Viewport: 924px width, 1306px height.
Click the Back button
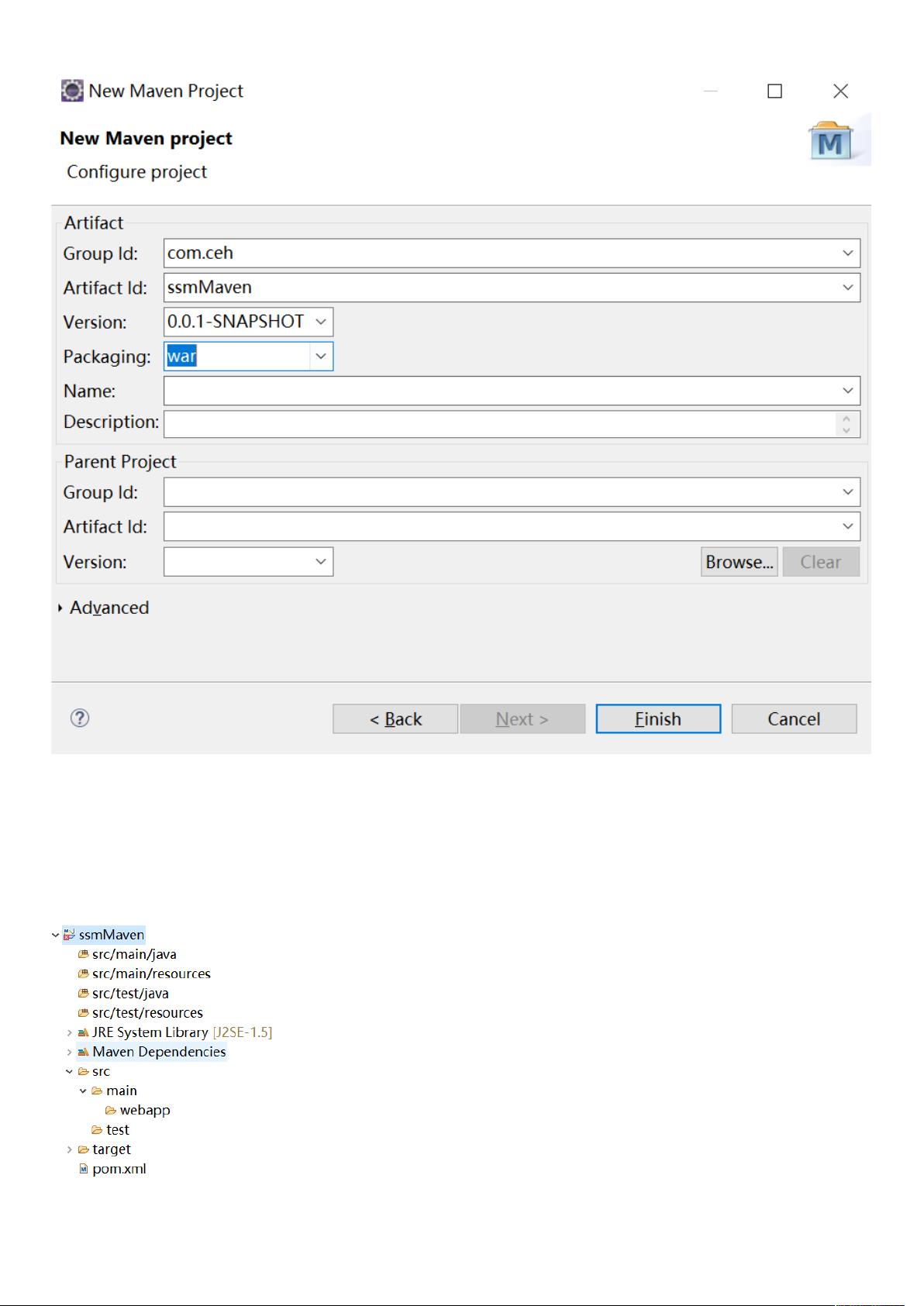395,718
